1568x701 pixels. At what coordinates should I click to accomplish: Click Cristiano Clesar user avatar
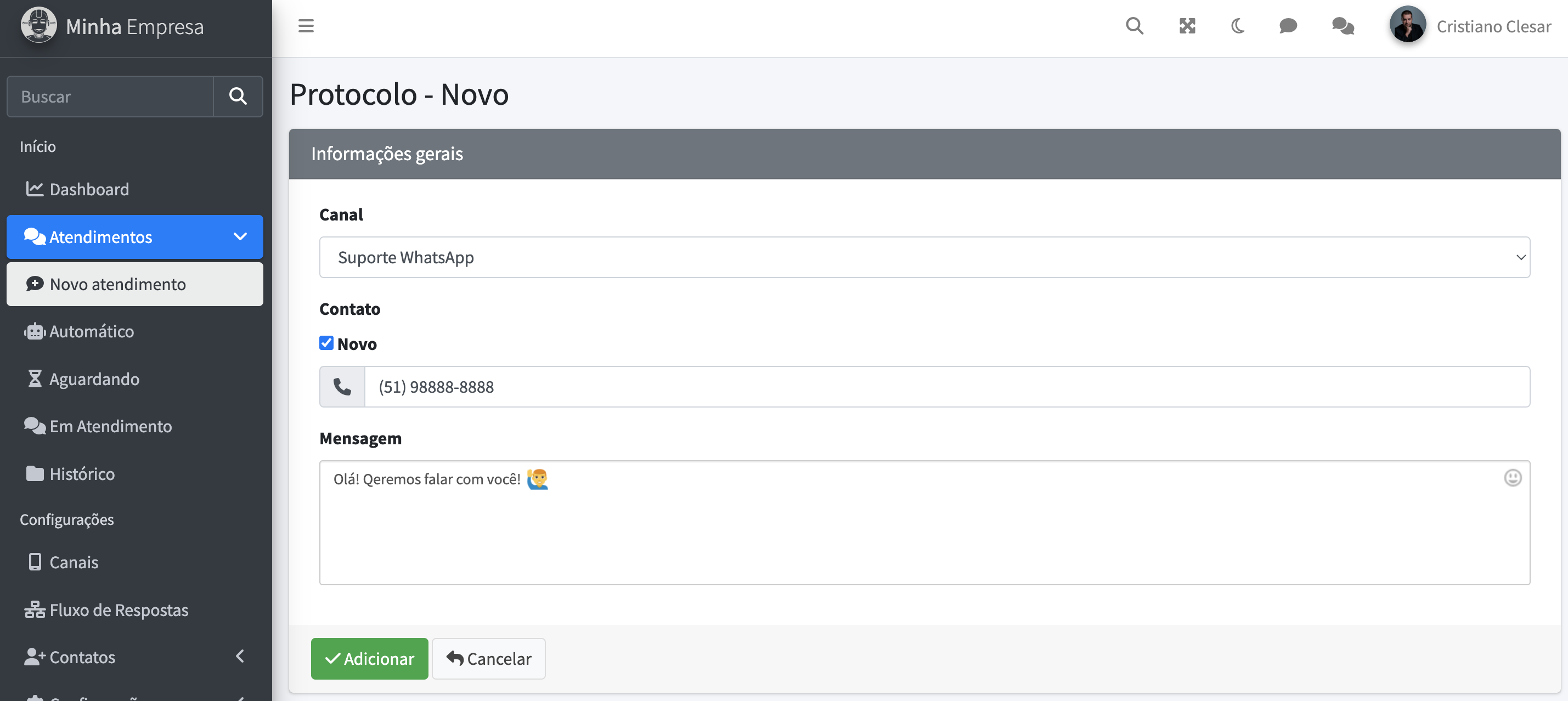tap(1407, 26)
